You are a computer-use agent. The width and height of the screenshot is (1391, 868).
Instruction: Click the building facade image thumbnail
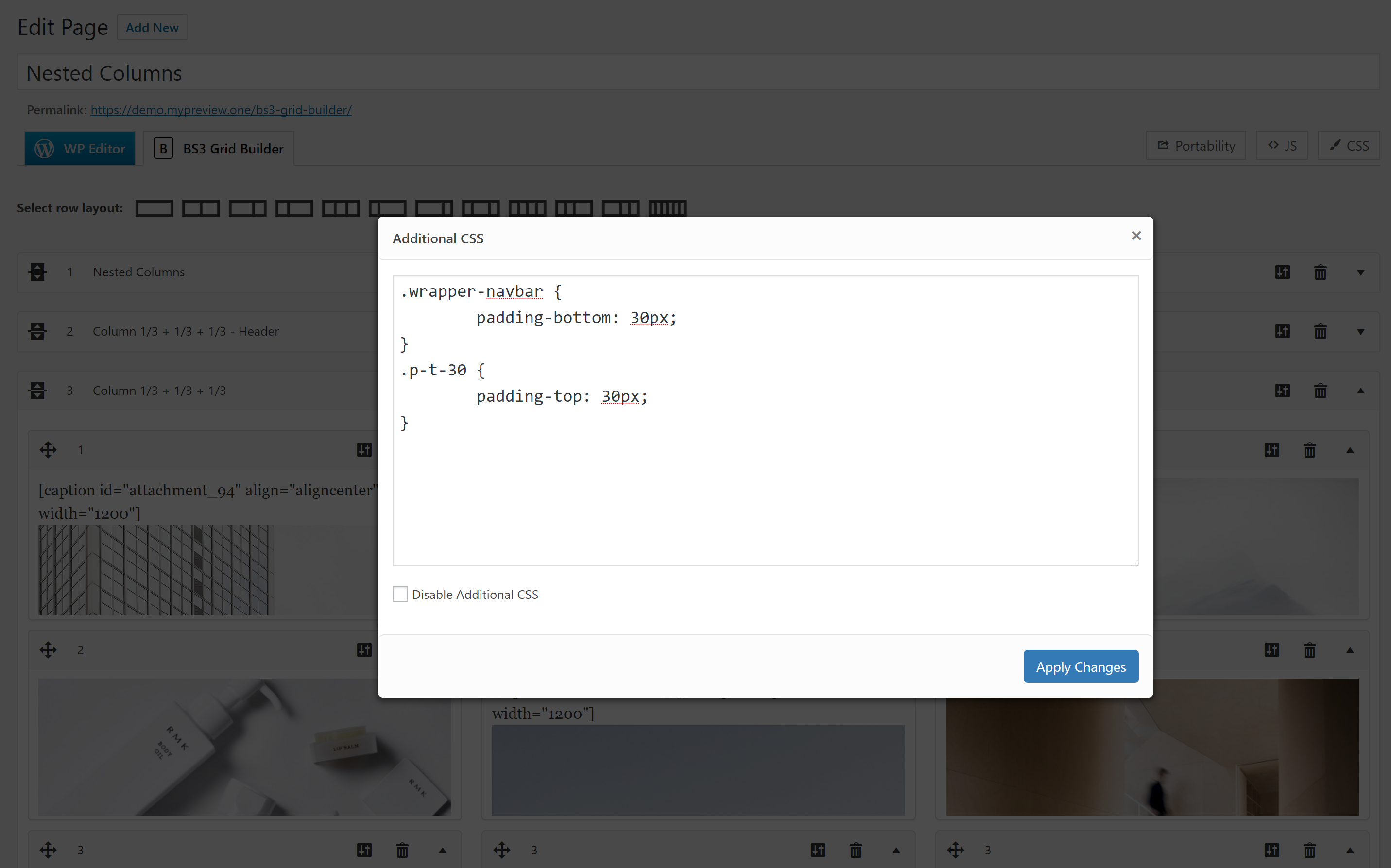156,570
